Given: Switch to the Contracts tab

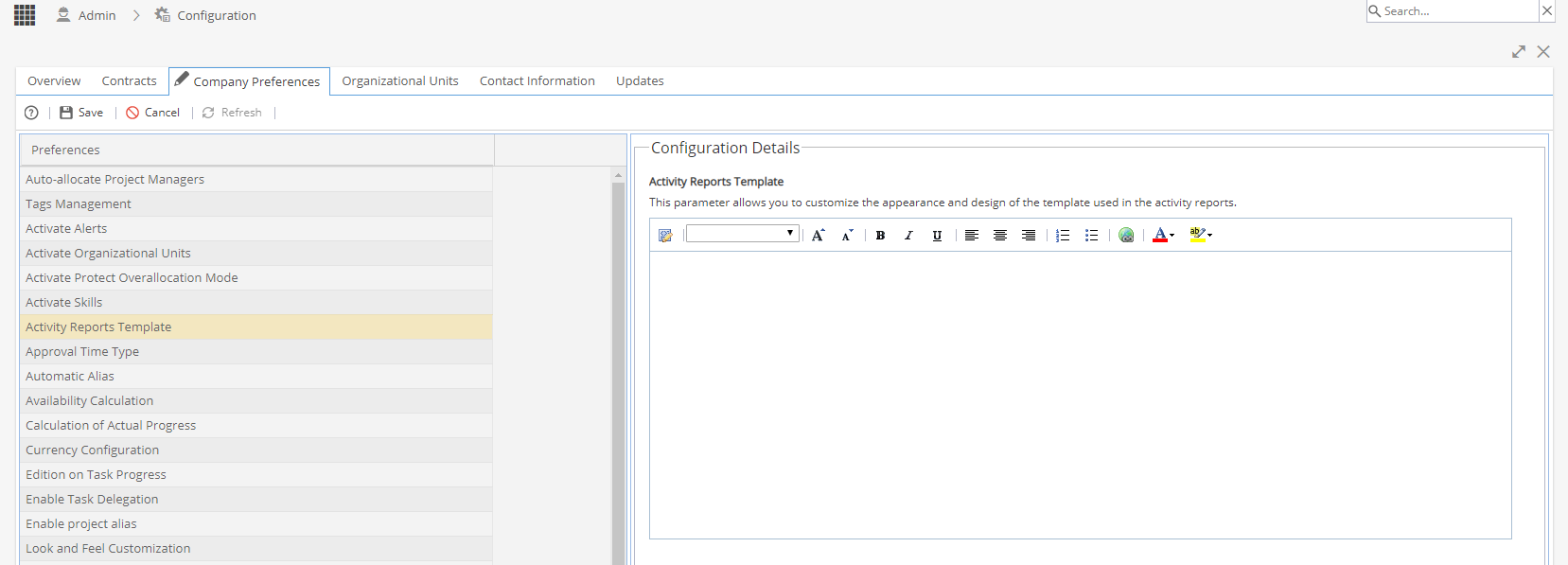Looking at the screenshot, I should pos(130,81).
